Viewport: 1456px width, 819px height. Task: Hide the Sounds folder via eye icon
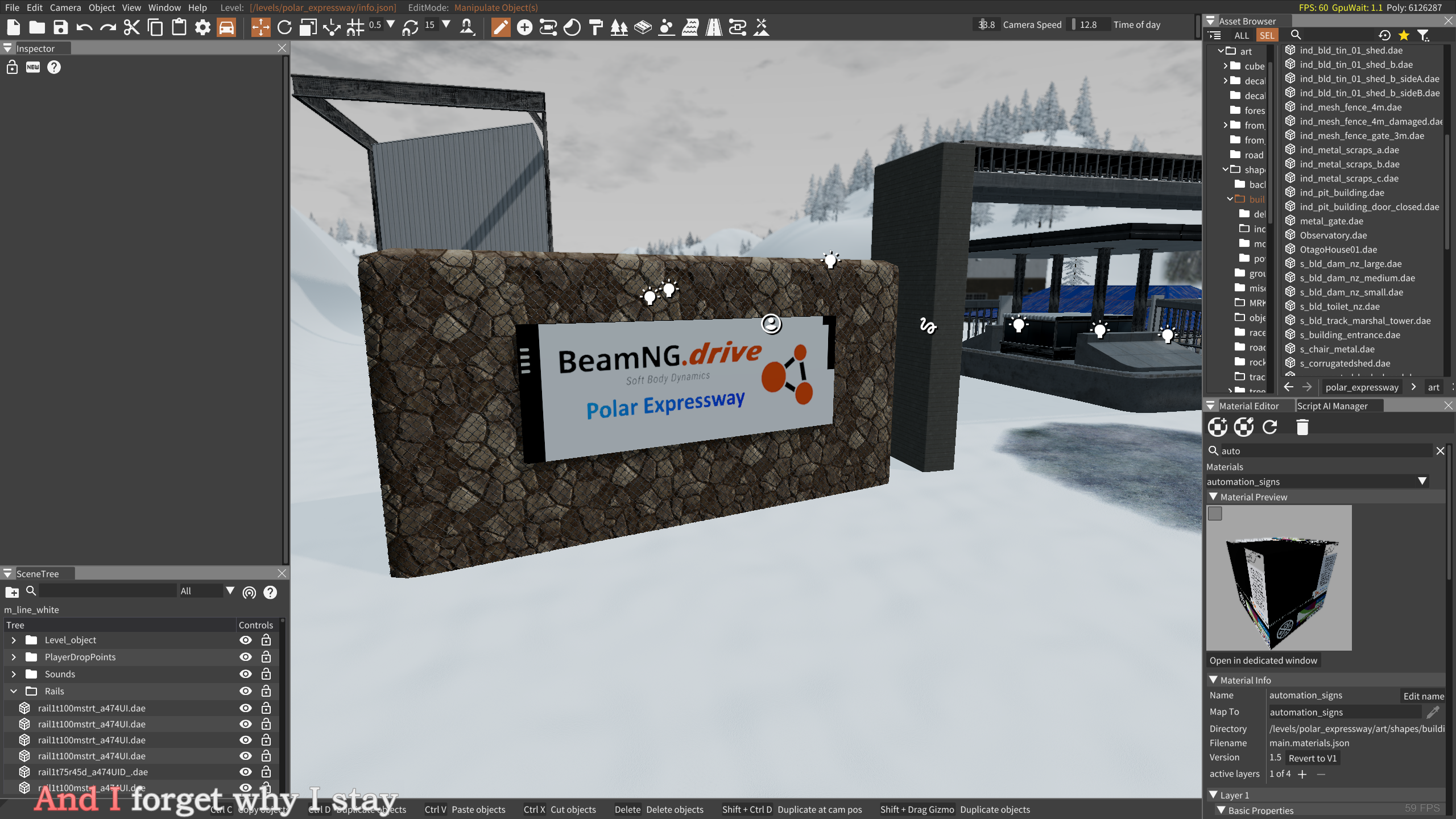coord(245,674)
